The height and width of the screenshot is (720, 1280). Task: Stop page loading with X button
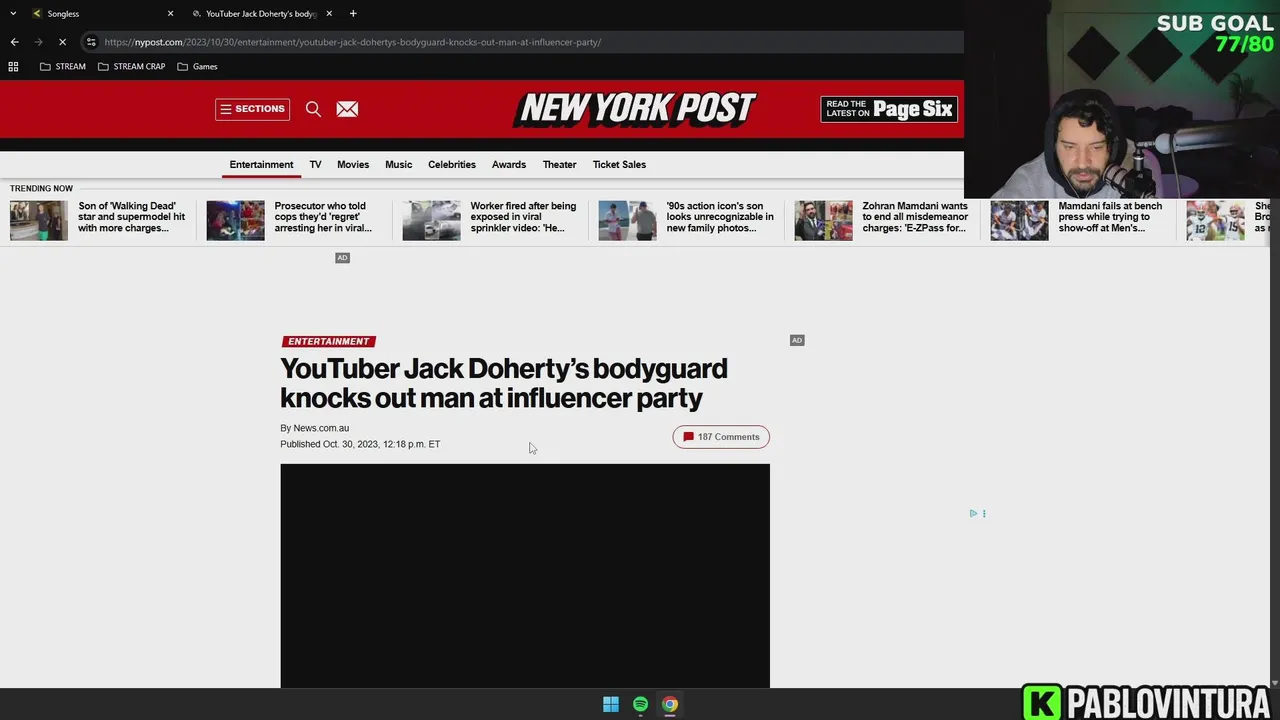pos(62,42)
